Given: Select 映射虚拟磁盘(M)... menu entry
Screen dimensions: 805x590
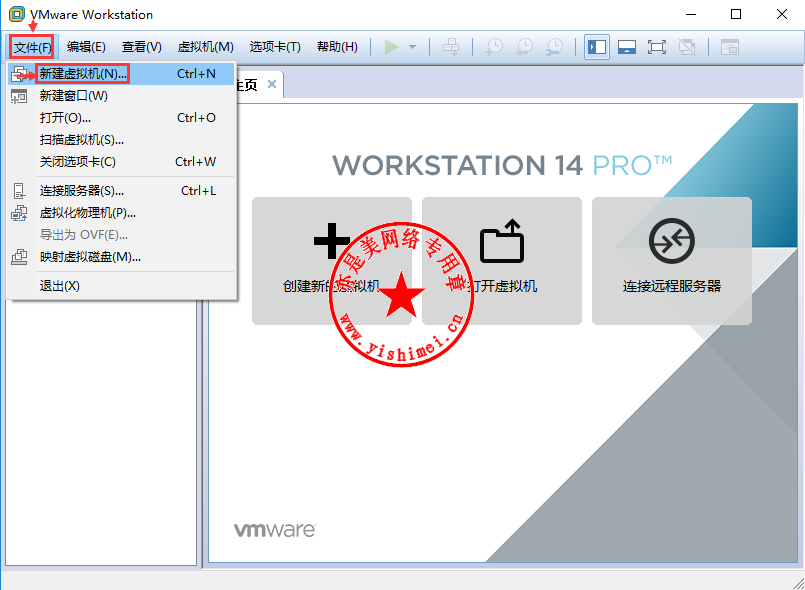Looking at the screenshot, I should click(122, 257).
